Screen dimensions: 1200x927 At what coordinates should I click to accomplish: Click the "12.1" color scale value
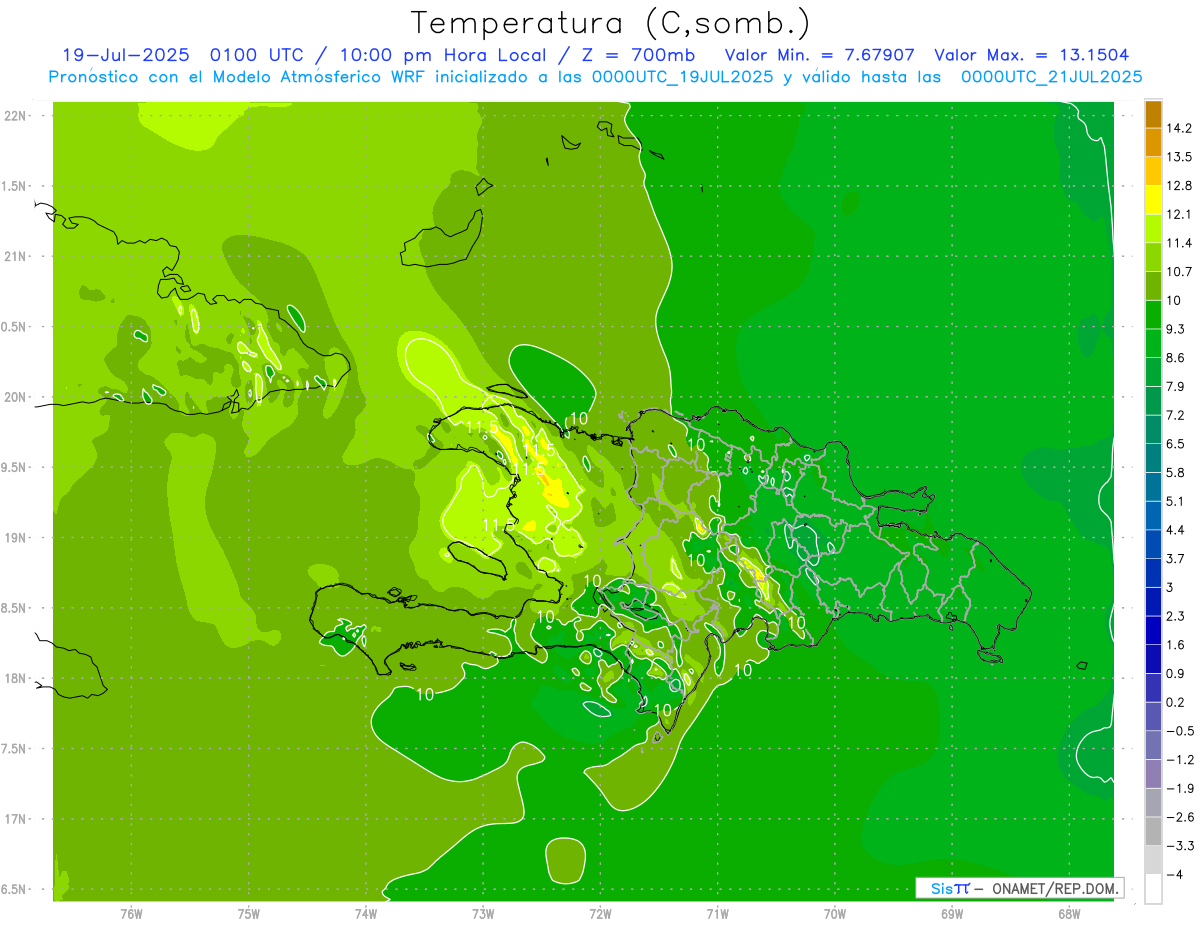point(1179,214)
